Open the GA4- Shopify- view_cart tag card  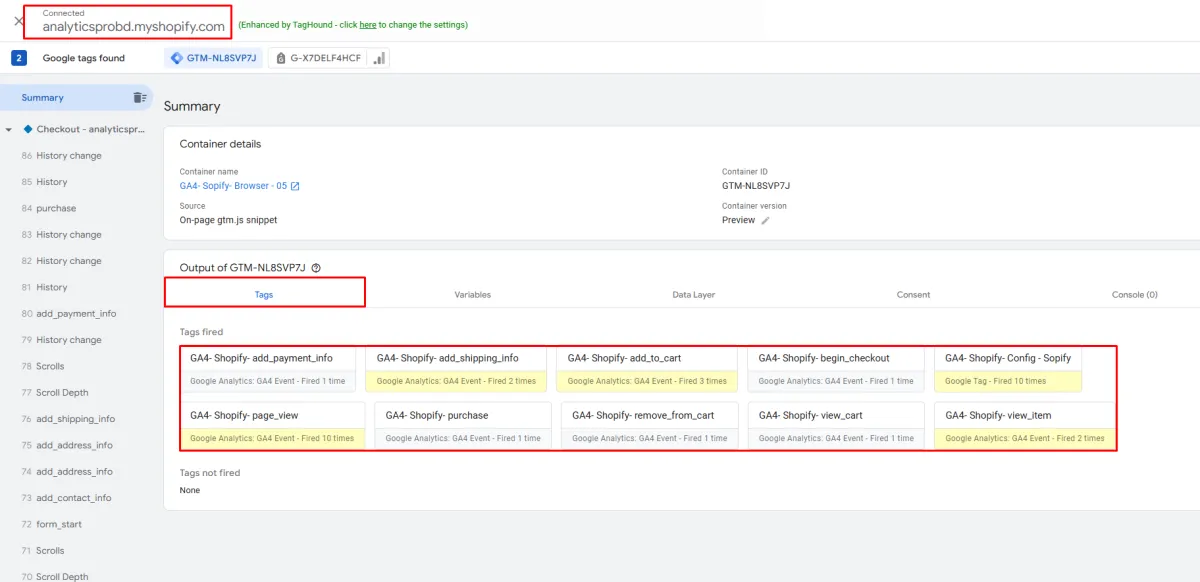coord(836,427)
